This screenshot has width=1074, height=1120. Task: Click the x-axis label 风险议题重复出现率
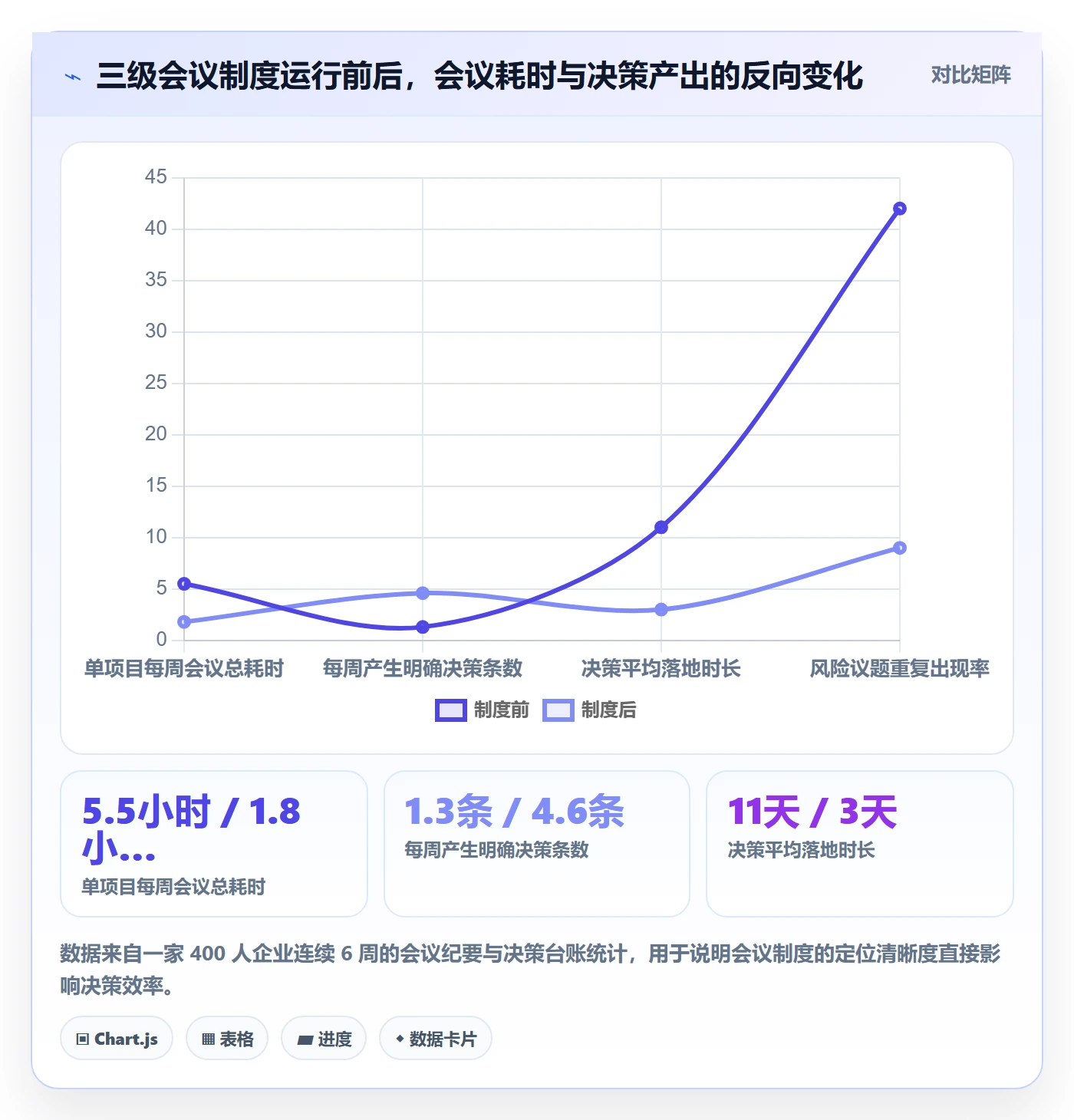(x=900, y=668)
